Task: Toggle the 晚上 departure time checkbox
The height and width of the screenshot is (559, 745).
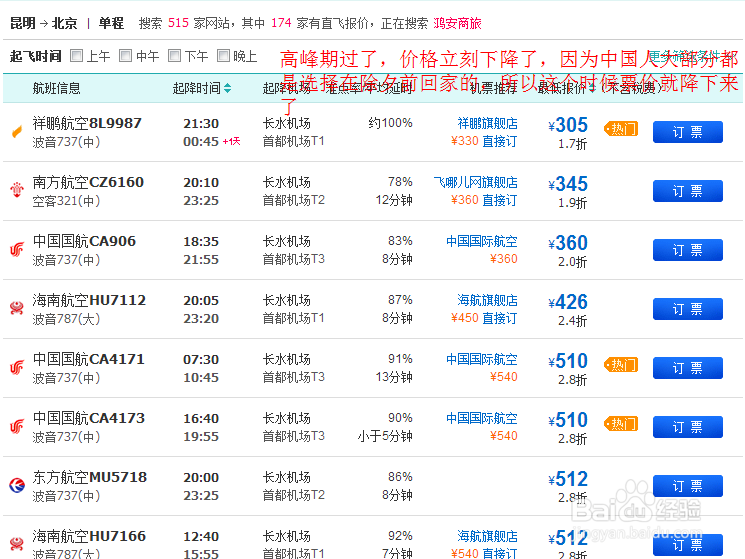Action: [223, 56]
